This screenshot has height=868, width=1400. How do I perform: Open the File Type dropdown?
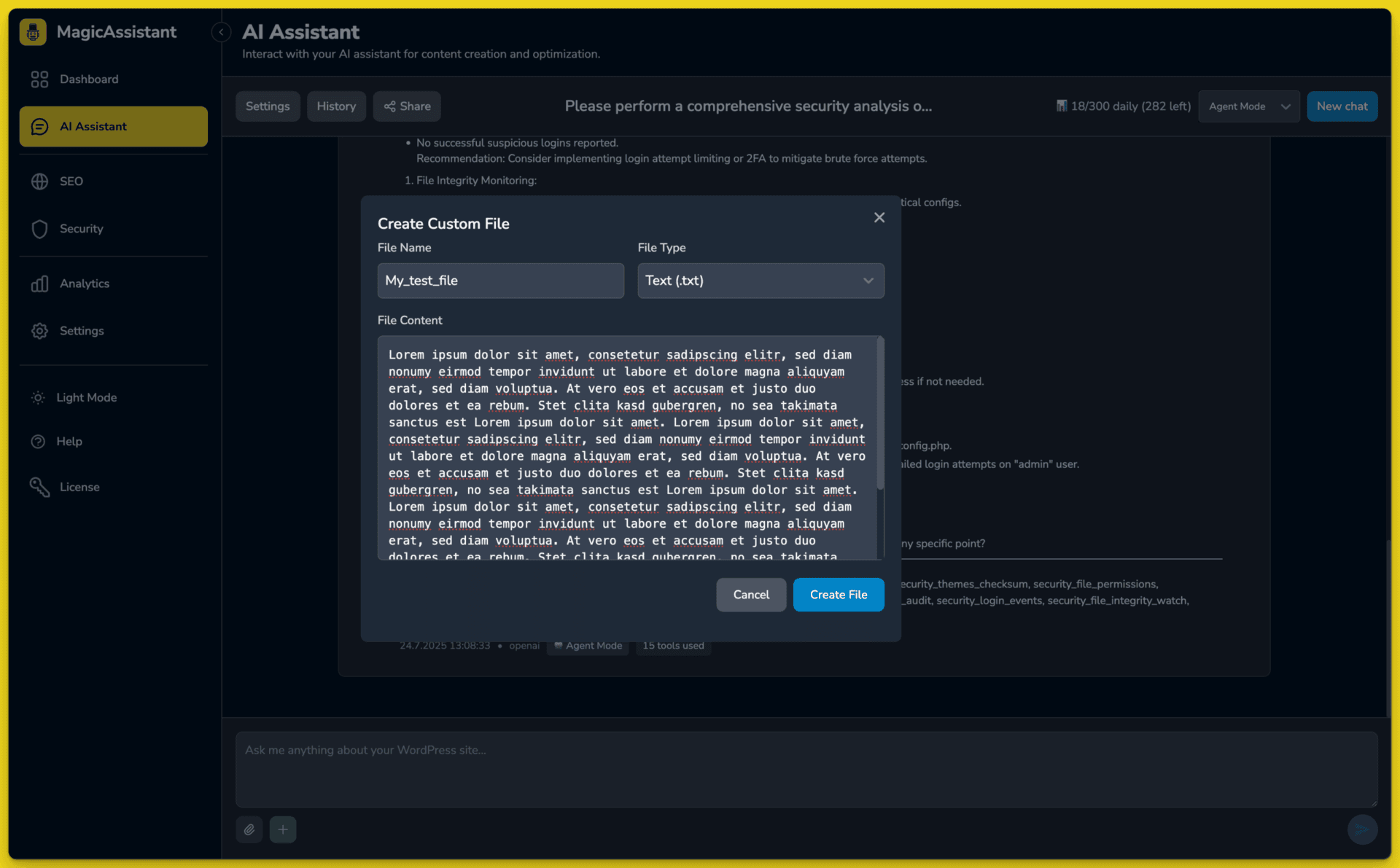(x=761, y=281)
